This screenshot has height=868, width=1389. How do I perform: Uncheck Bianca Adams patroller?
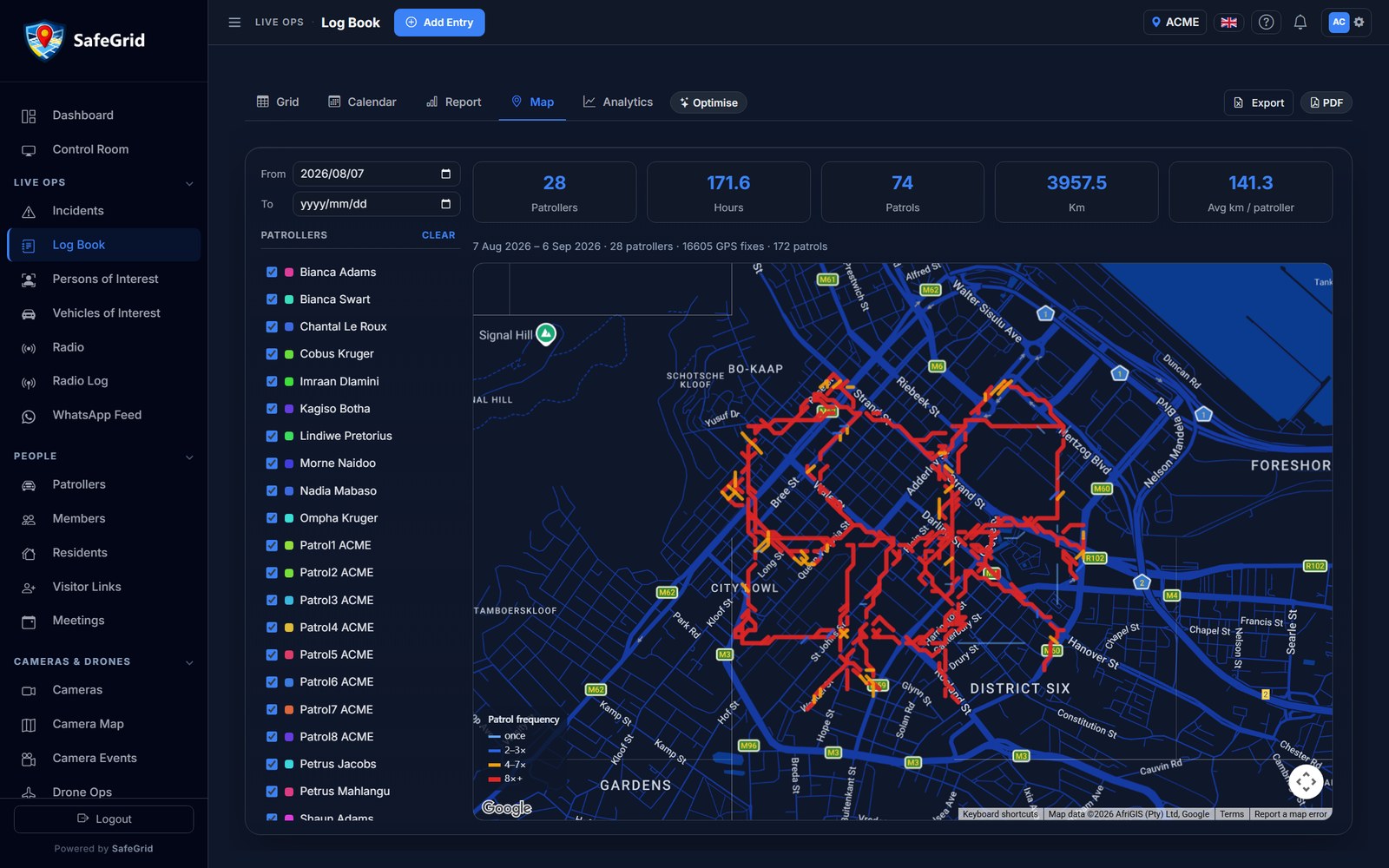pyautogui.click(x=272, y=273)
